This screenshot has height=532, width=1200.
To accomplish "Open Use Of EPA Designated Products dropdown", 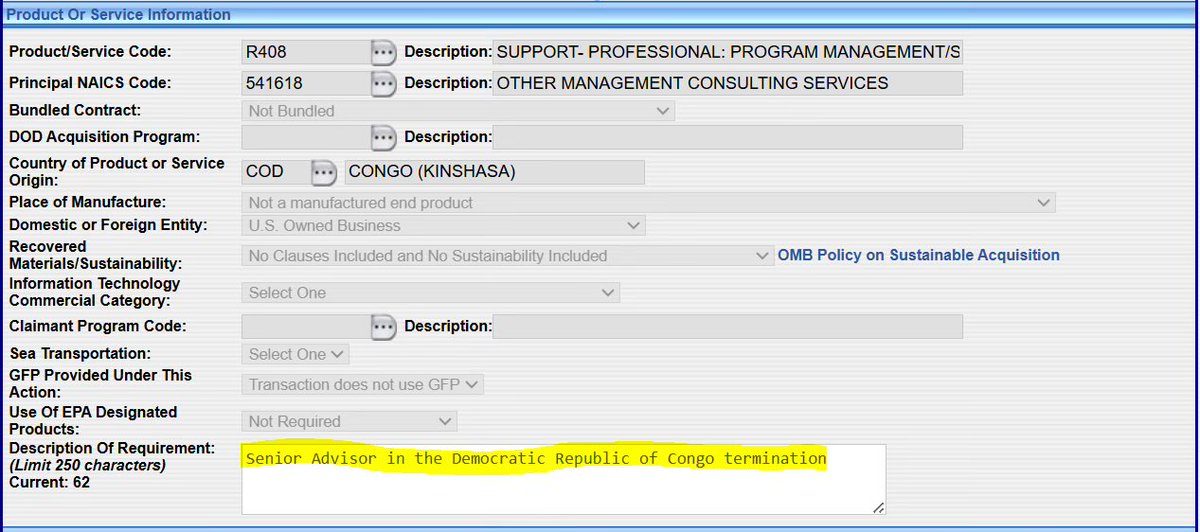I will [349, 422].
